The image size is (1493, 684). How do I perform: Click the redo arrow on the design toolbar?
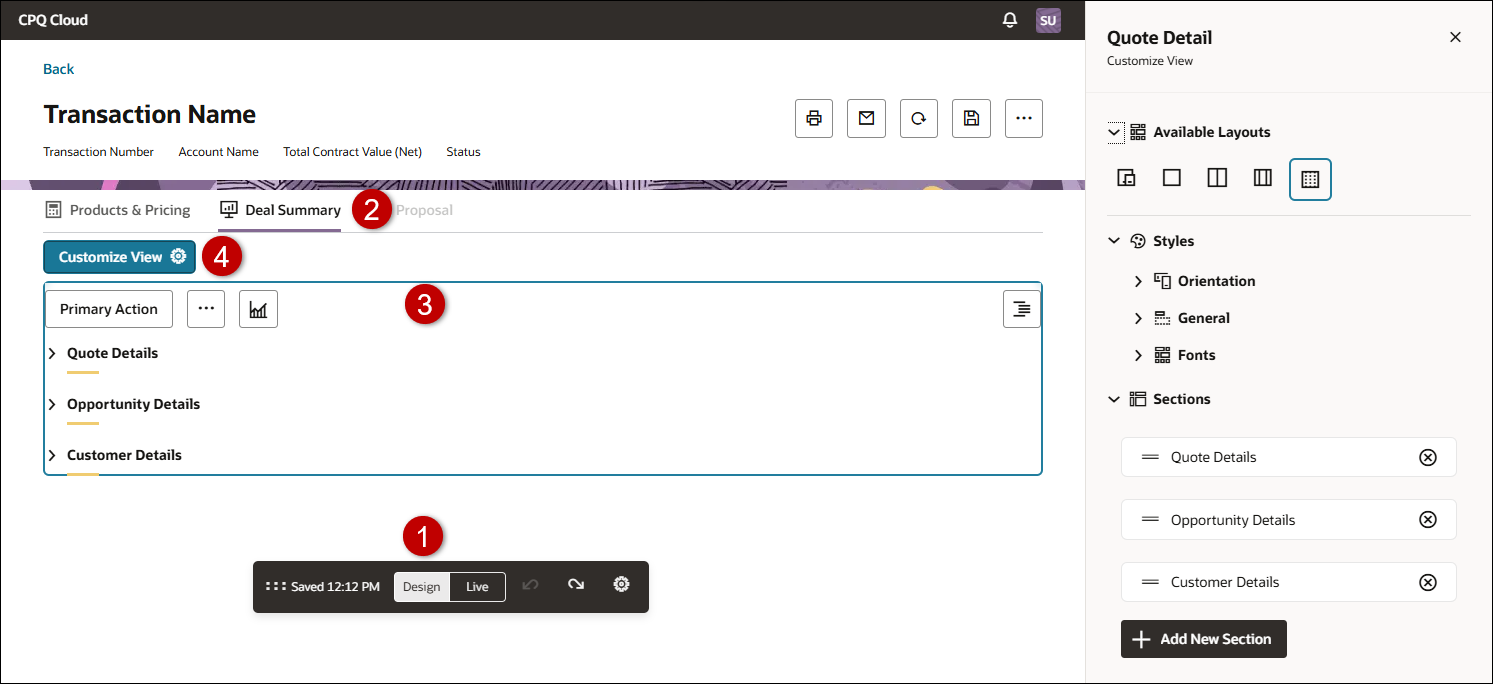(x=575, y=586)
